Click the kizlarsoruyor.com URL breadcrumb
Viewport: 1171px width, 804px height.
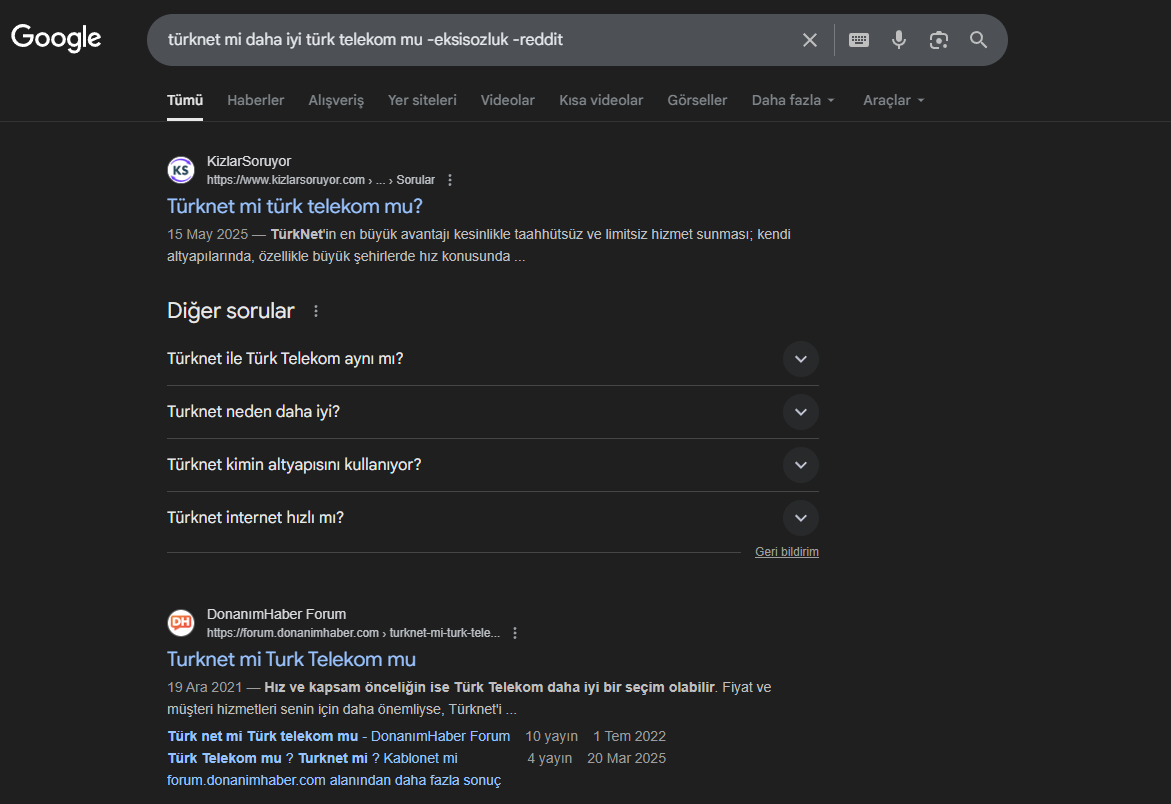(320, 180)
